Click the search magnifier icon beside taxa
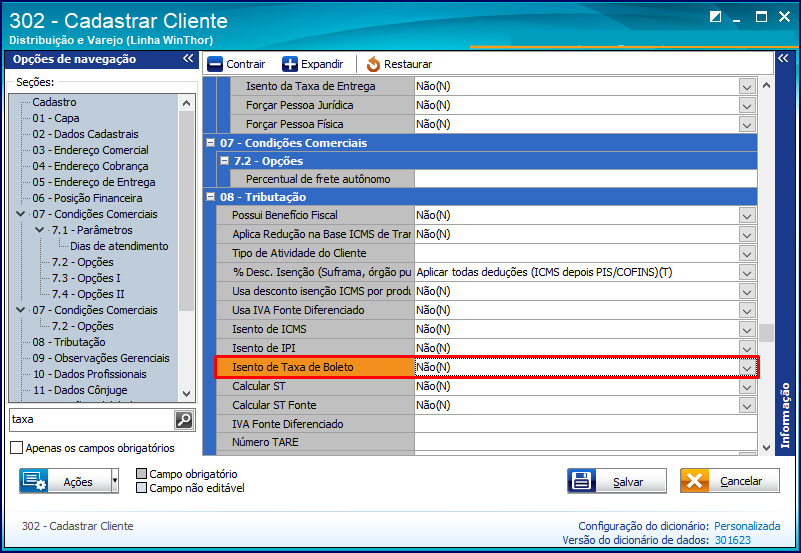 [184, 420]
